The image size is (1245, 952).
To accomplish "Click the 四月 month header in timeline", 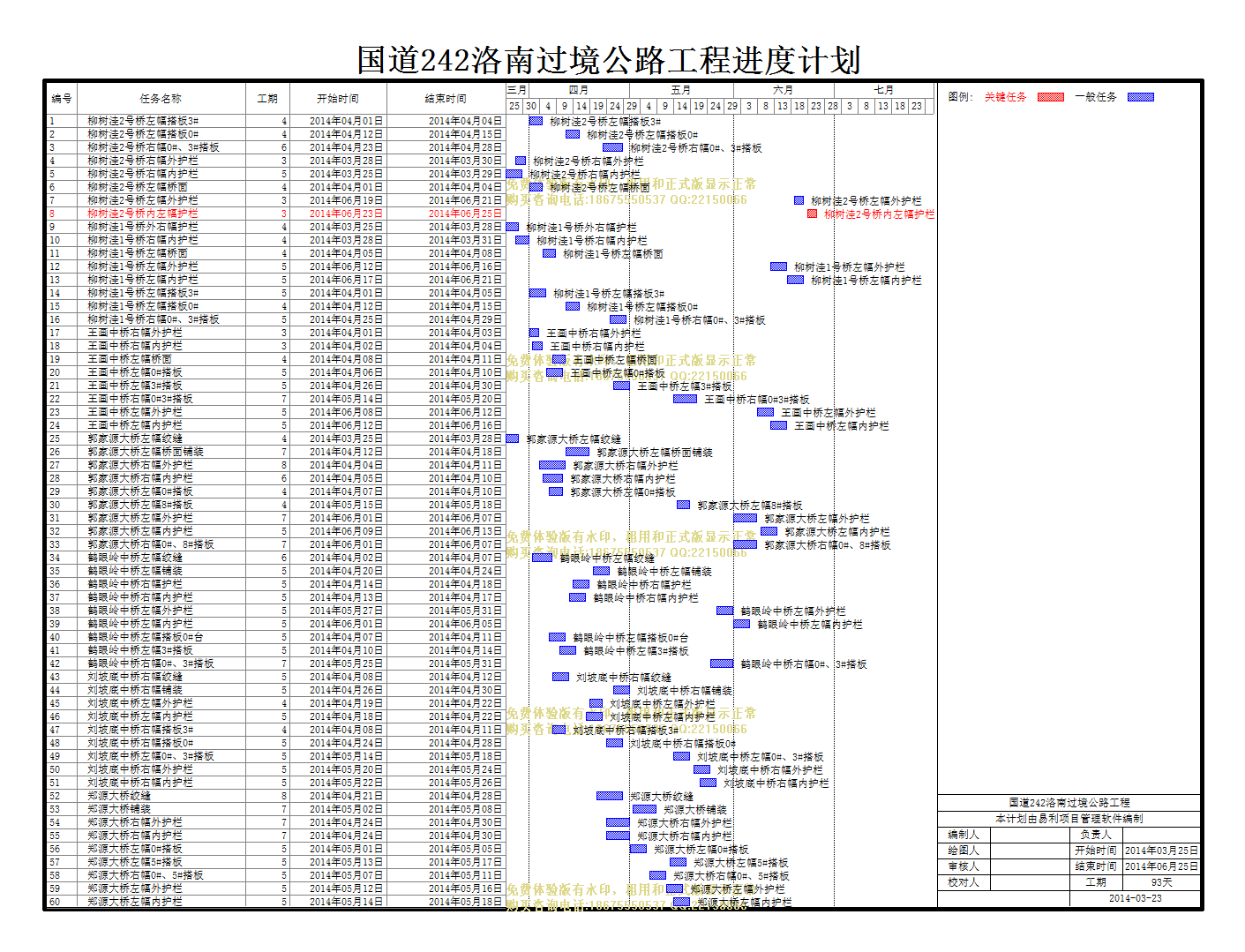I will click(579, 90).
